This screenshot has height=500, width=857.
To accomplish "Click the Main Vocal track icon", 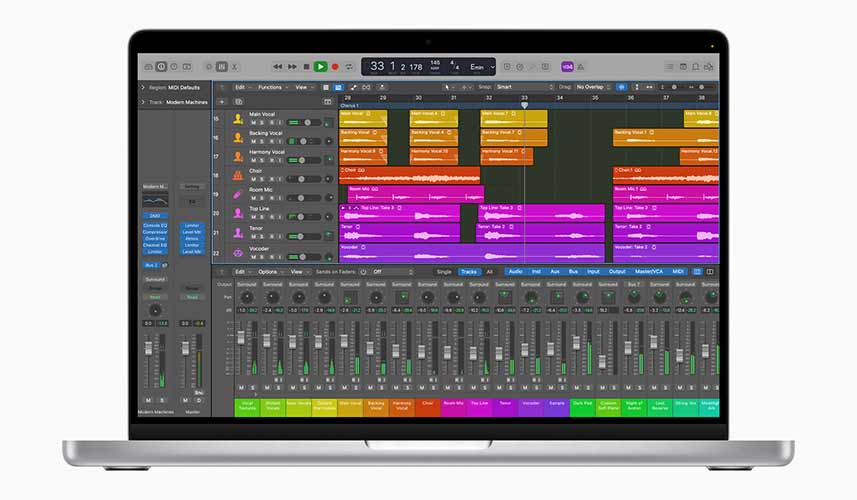I will [x=238, y=118].
